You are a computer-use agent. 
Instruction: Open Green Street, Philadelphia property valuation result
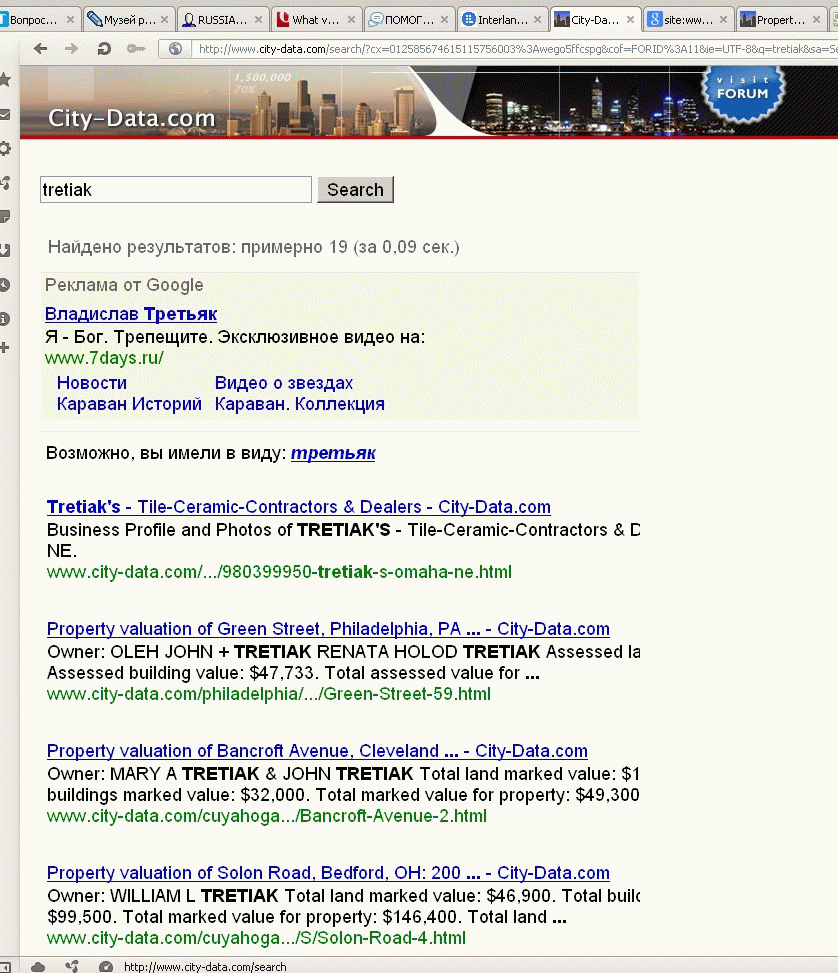click(x=328, y=629)
